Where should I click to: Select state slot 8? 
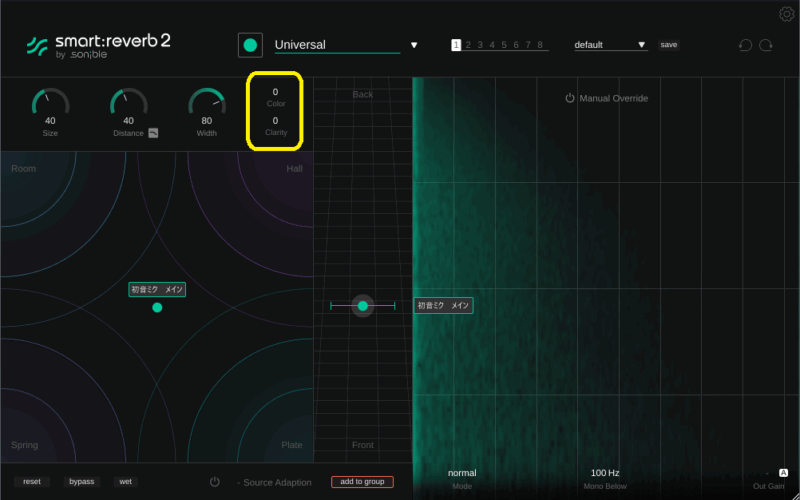[x=540, y=45]
